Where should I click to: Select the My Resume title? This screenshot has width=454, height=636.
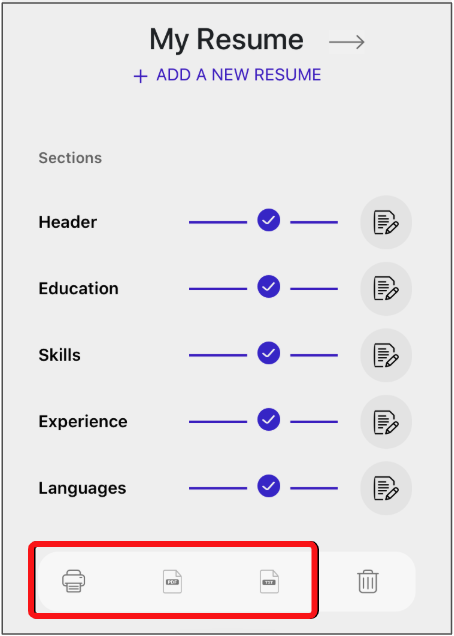pyautogui.click(x=226, y=40)
